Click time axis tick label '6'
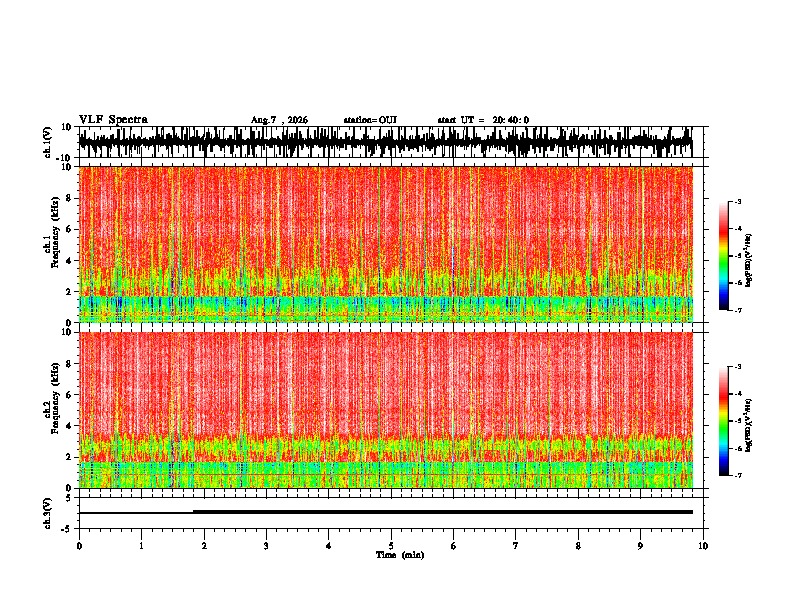 coord(453,546)
